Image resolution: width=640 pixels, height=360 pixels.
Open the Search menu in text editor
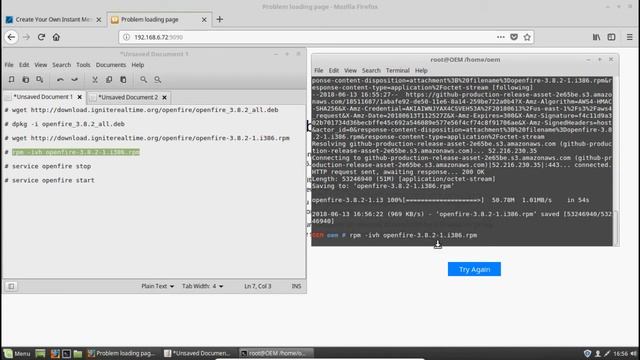[62, 65]
